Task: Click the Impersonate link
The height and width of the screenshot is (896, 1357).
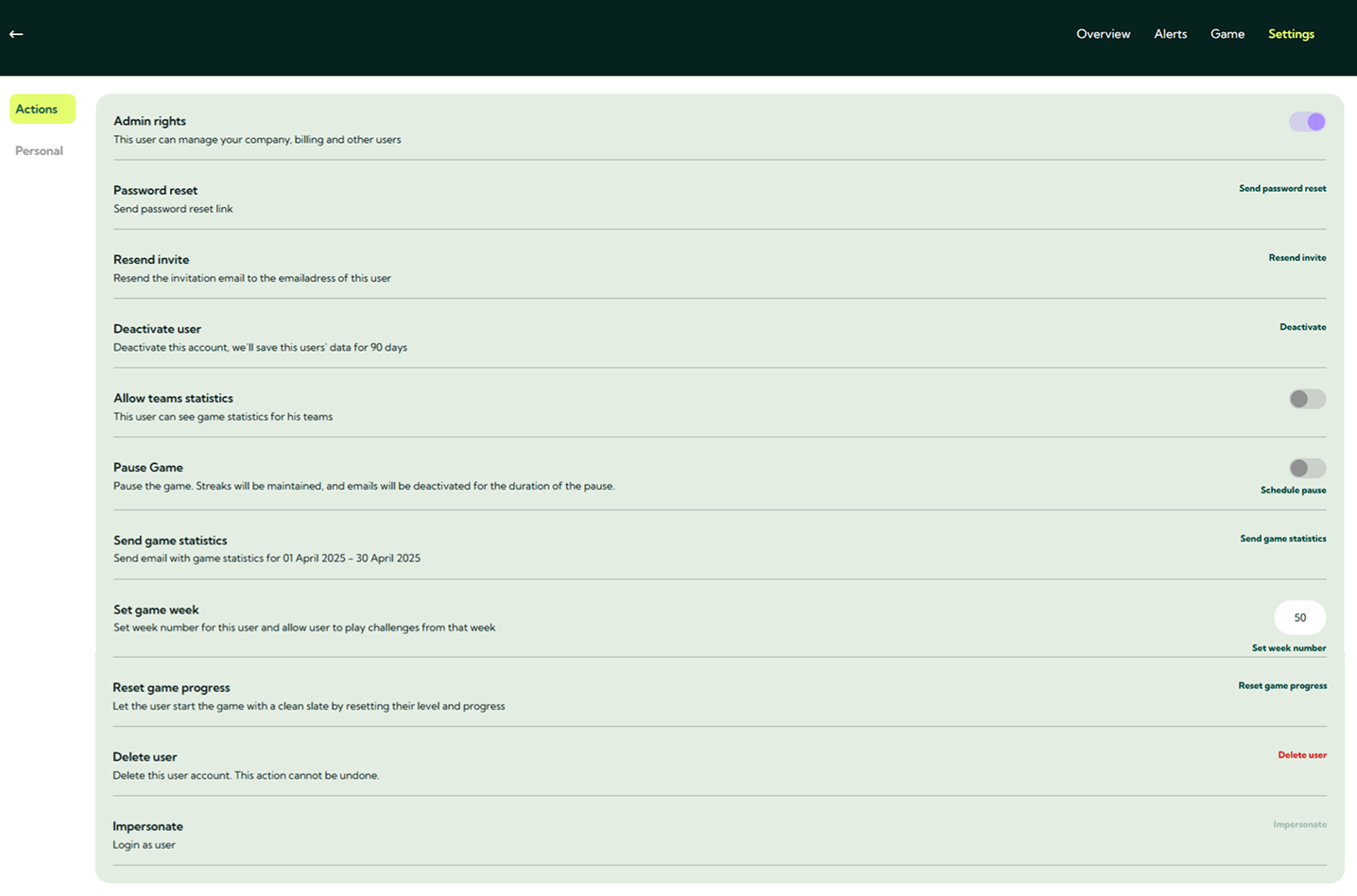Action: click(1299, 825)
